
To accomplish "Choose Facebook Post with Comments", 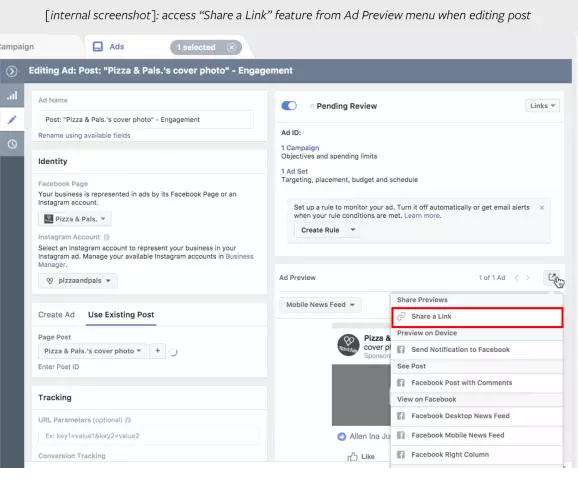I will click(477, 383).
